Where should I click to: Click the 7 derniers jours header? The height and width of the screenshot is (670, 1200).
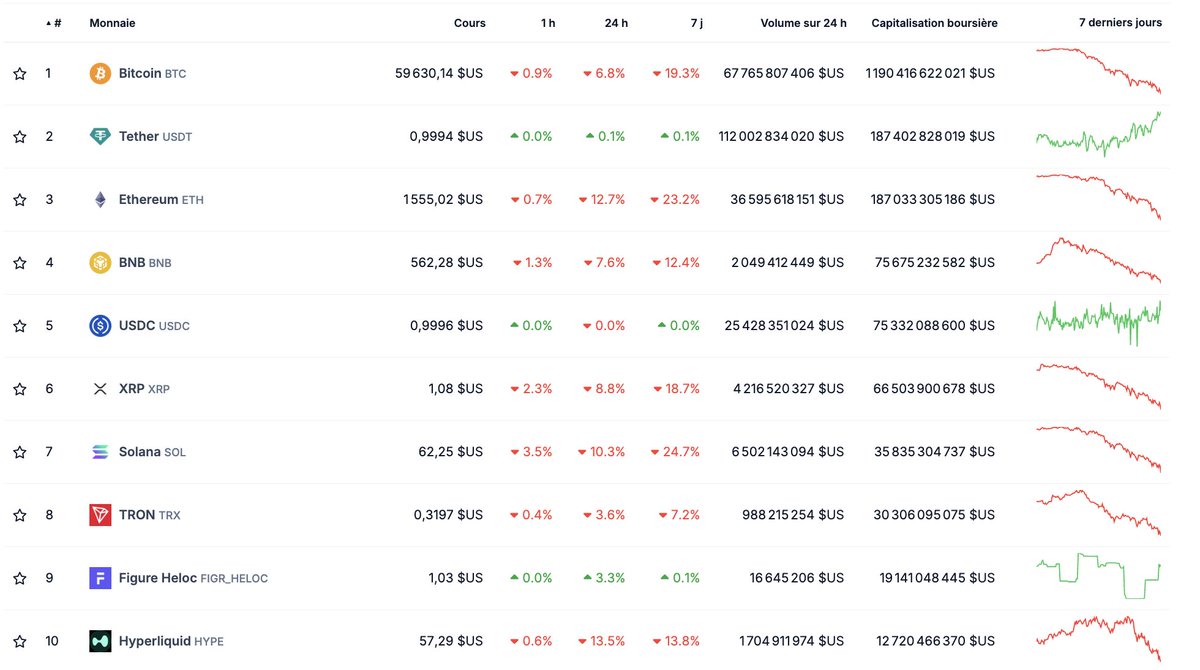pyautogui.click(x=1120, y=23)
